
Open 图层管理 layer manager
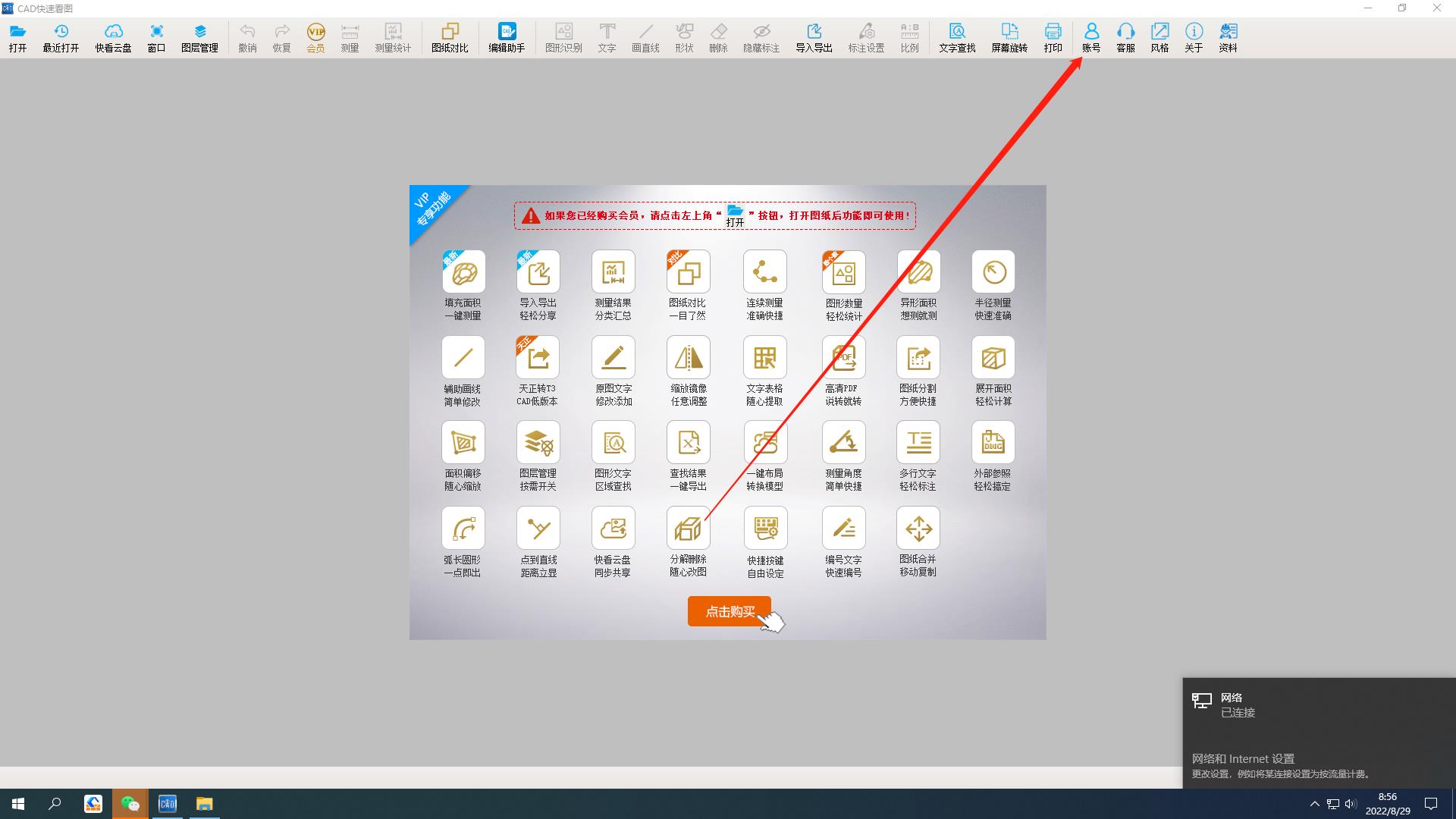click(199, 31)
